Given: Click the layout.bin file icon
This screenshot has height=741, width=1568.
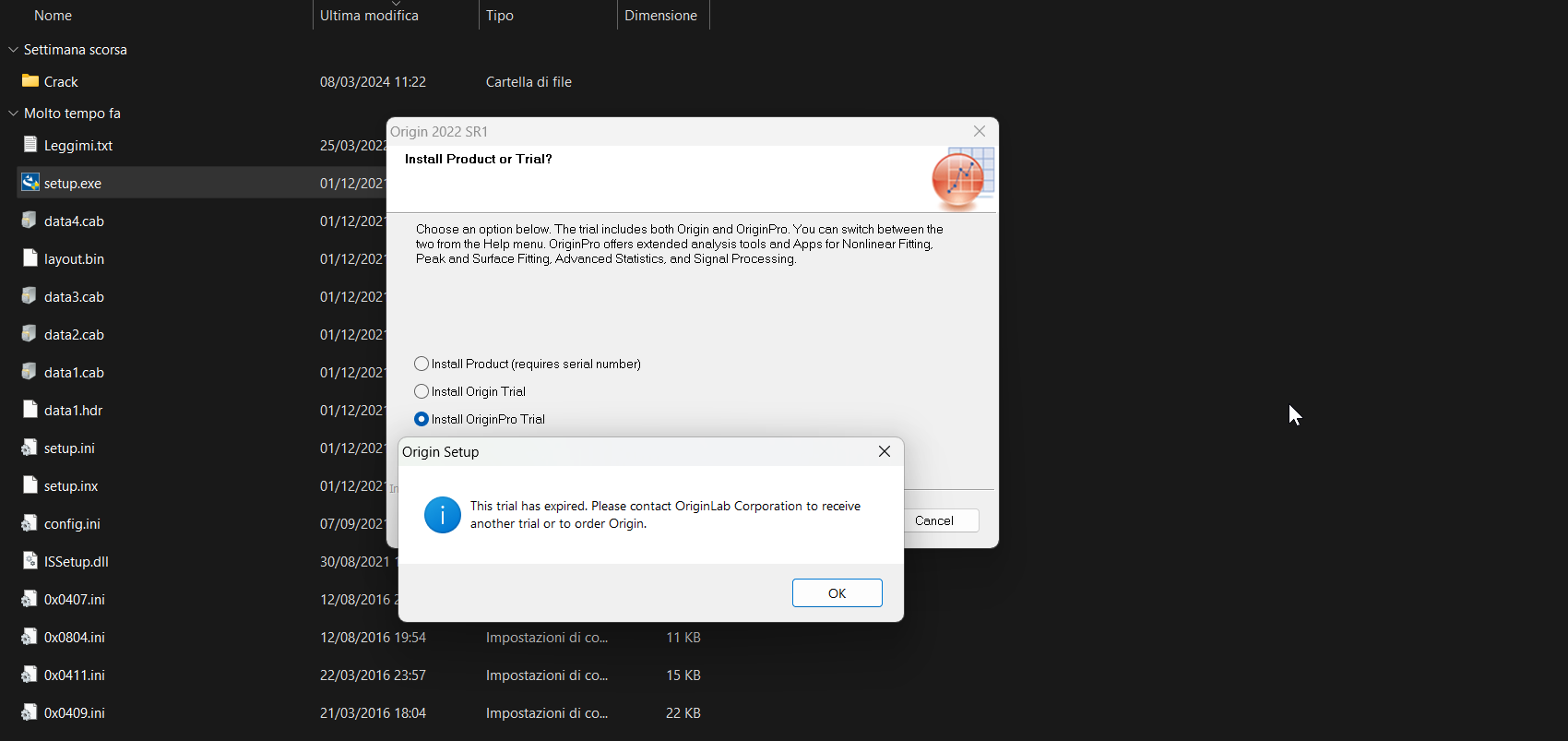Looking at the screenshot, I should (x=30, y=258).
